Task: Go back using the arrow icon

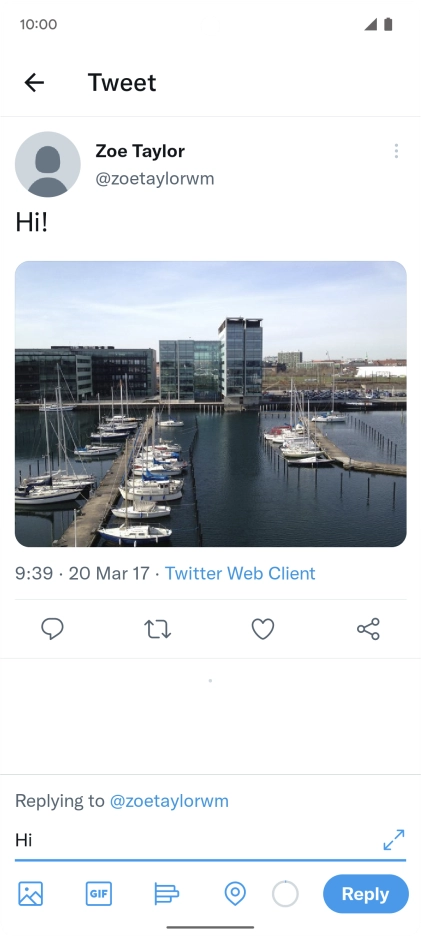Action: [34, 82]
